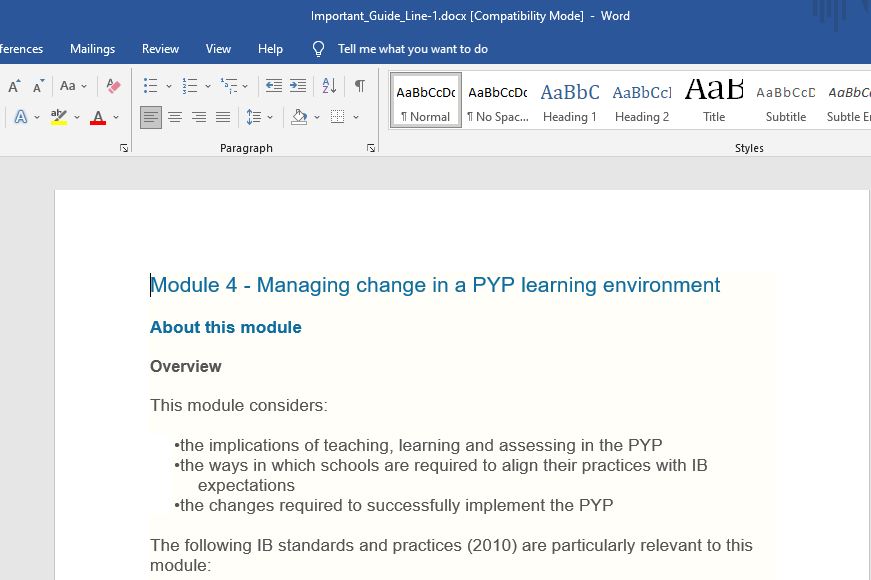This screenshot has width=871, height=580.
Task: Click the Tell me what you want to do box
Action: tap(413, 49)
